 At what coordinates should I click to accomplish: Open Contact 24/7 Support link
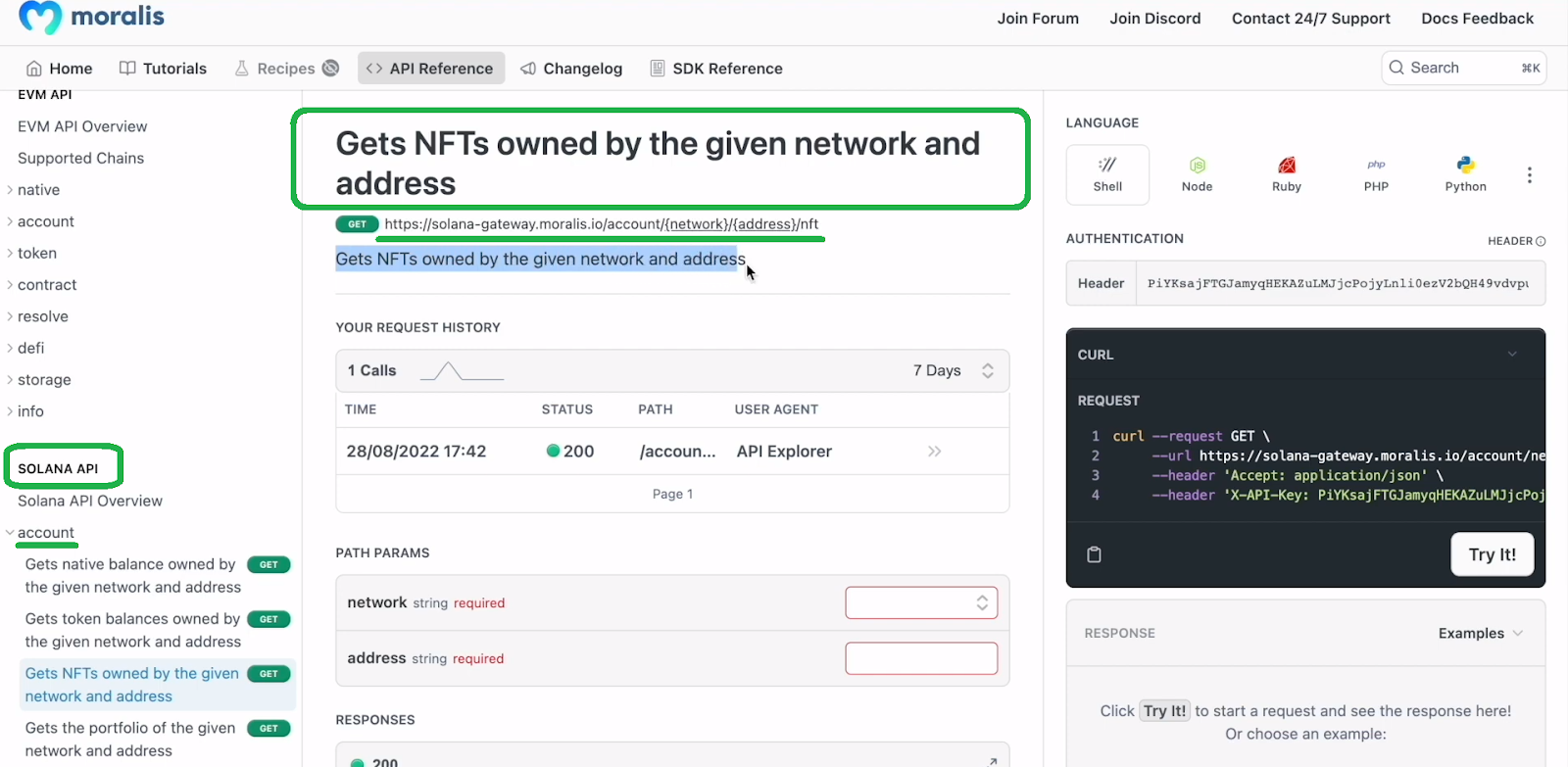[x=1310, y=19]
